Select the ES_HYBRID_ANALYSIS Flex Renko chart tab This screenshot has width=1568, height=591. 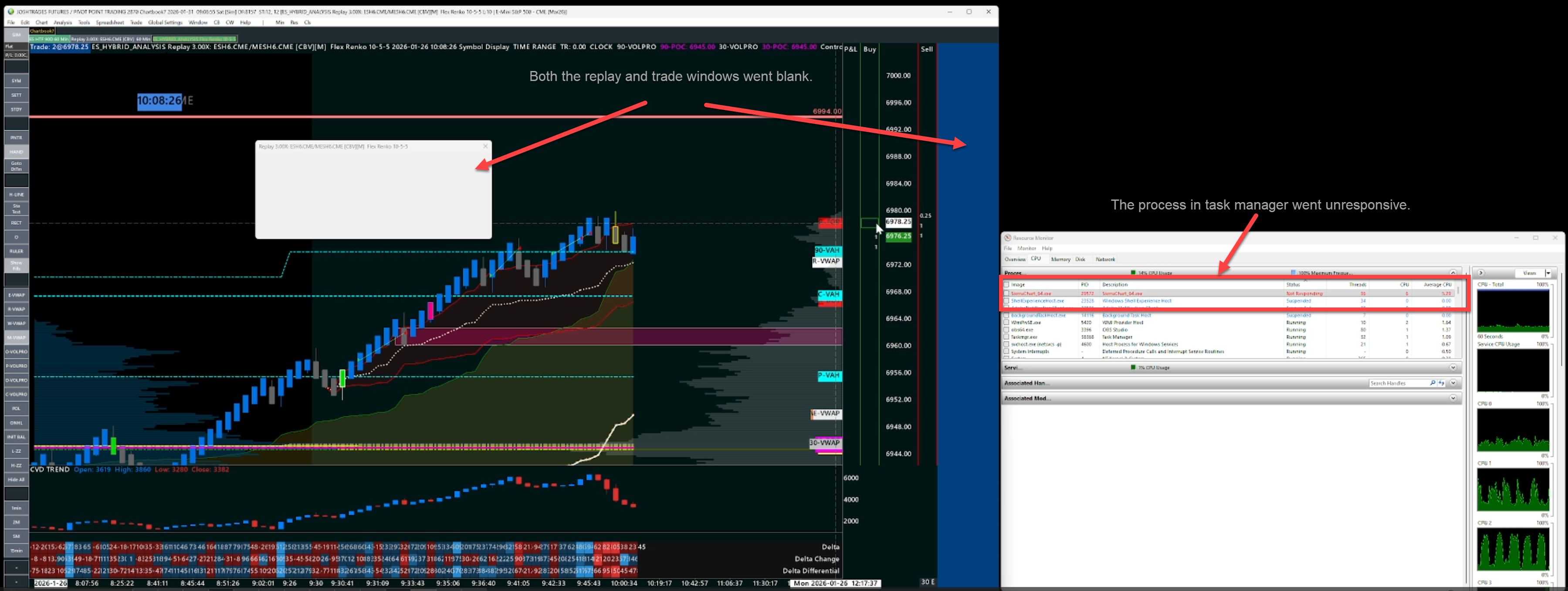(x=195, y=39)
